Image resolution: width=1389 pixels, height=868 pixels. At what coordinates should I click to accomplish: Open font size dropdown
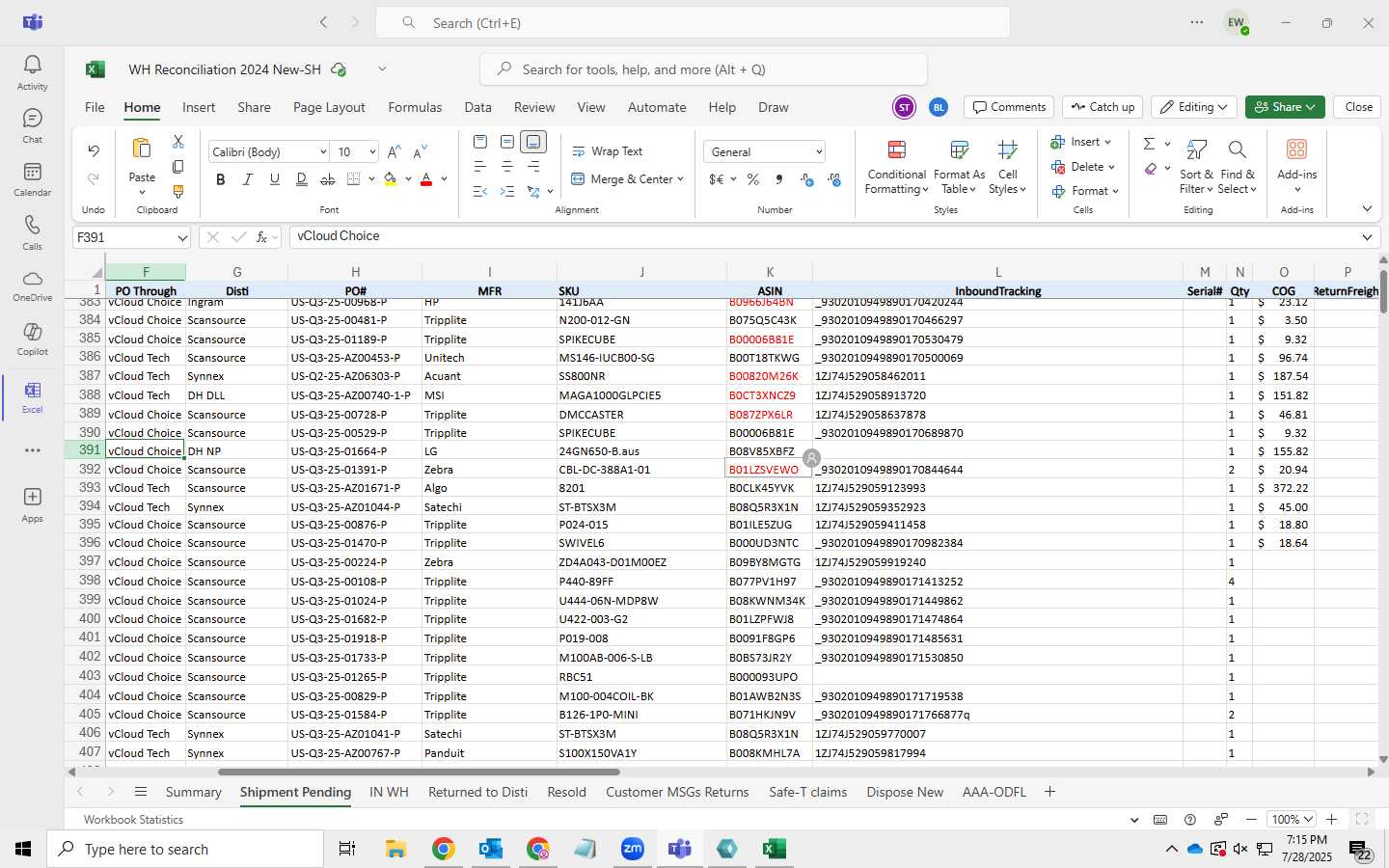(x=371, y=152)
